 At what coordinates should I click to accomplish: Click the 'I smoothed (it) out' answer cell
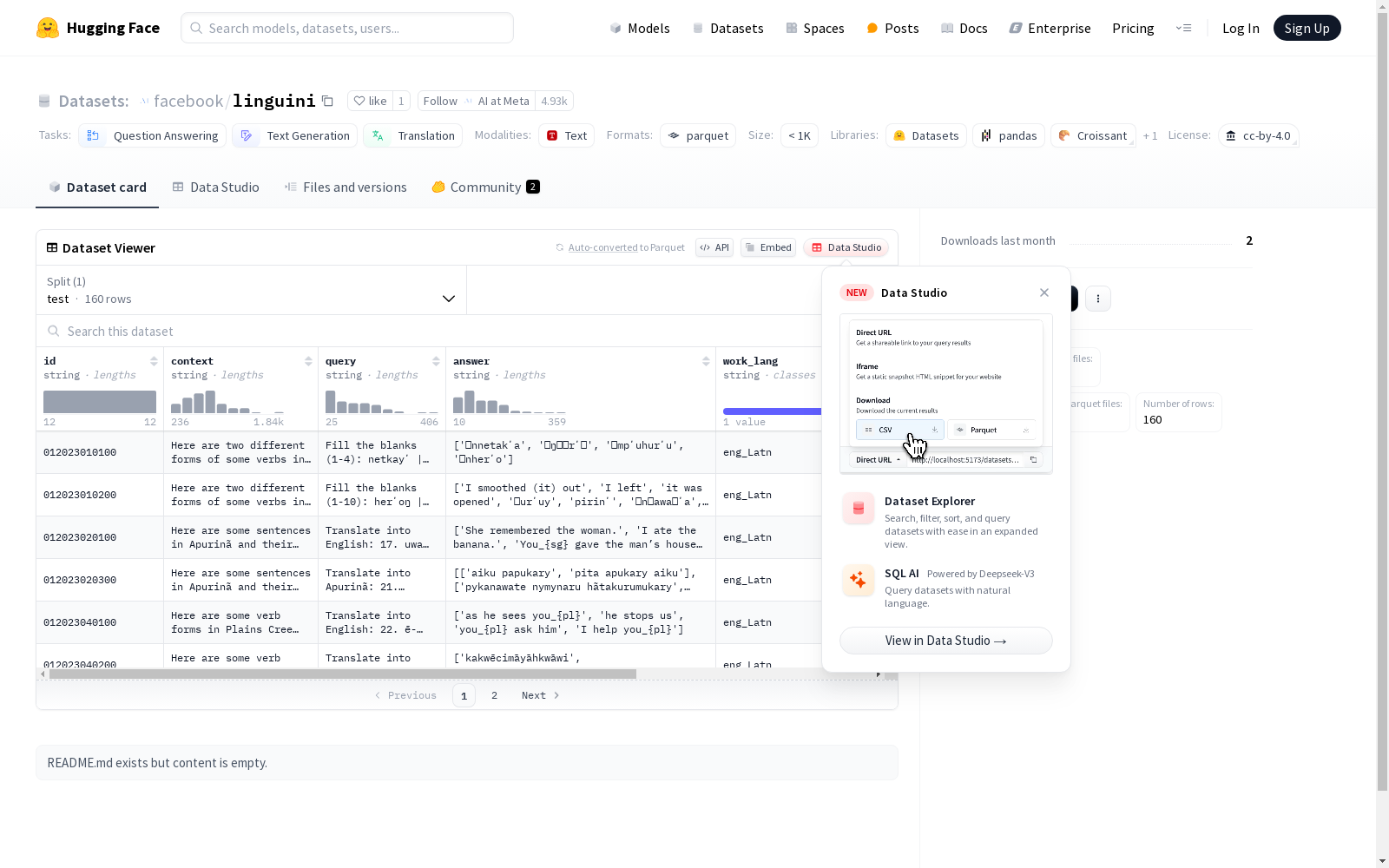pyautogui.click(x=580, y=495)
